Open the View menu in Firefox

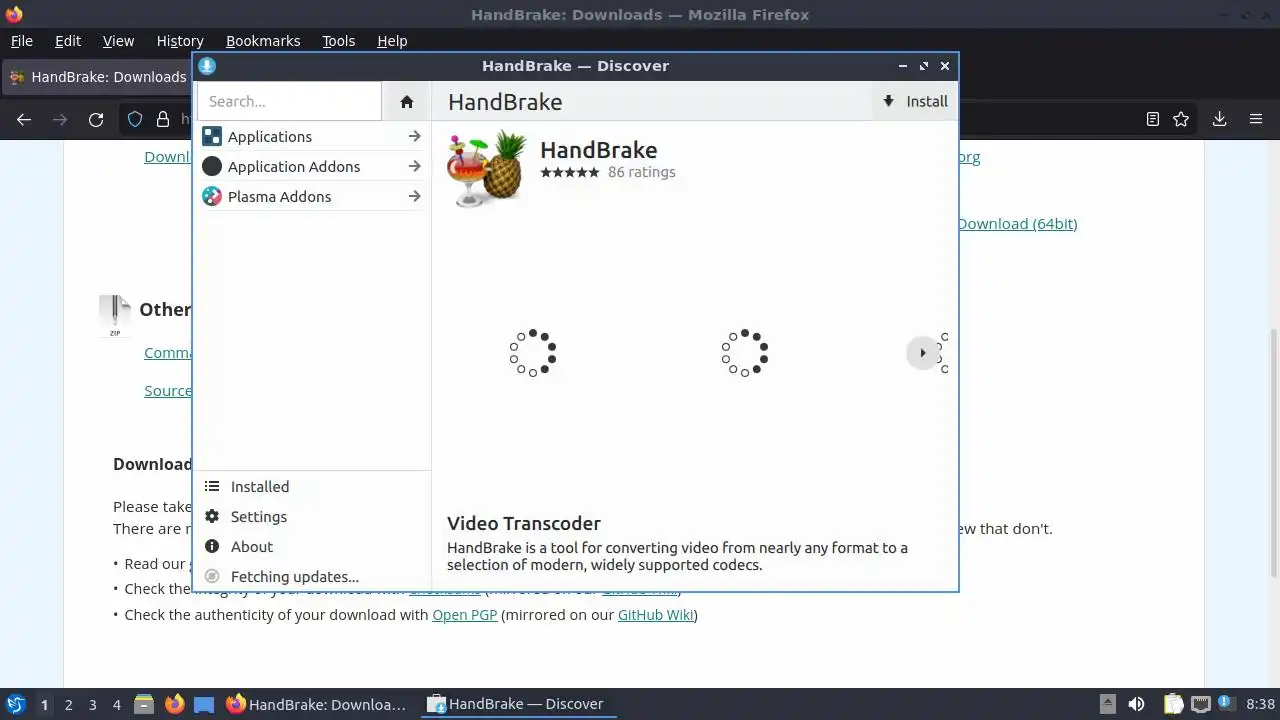pos(118,41)
